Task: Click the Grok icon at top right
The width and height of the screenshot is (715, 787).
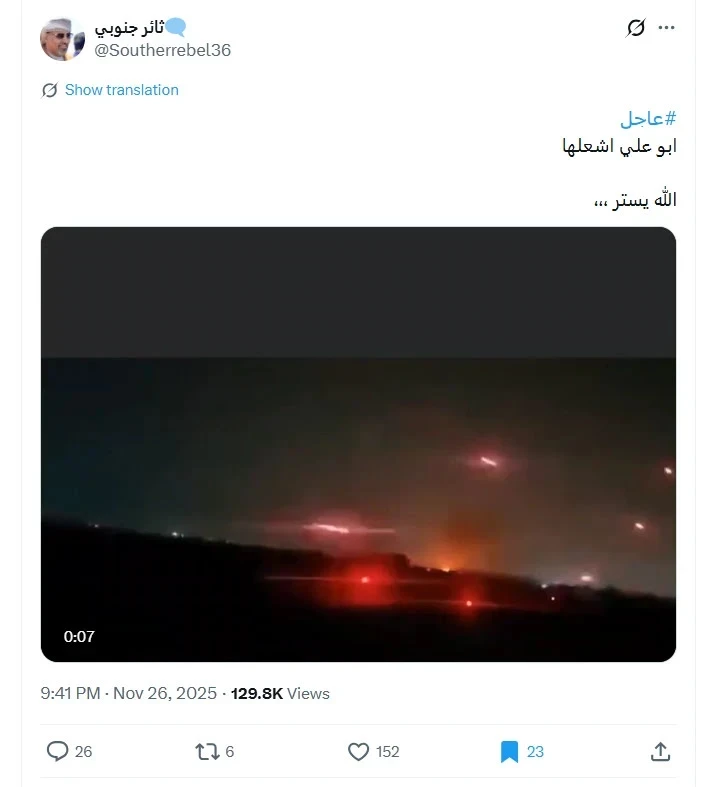Action: (635, 28)
